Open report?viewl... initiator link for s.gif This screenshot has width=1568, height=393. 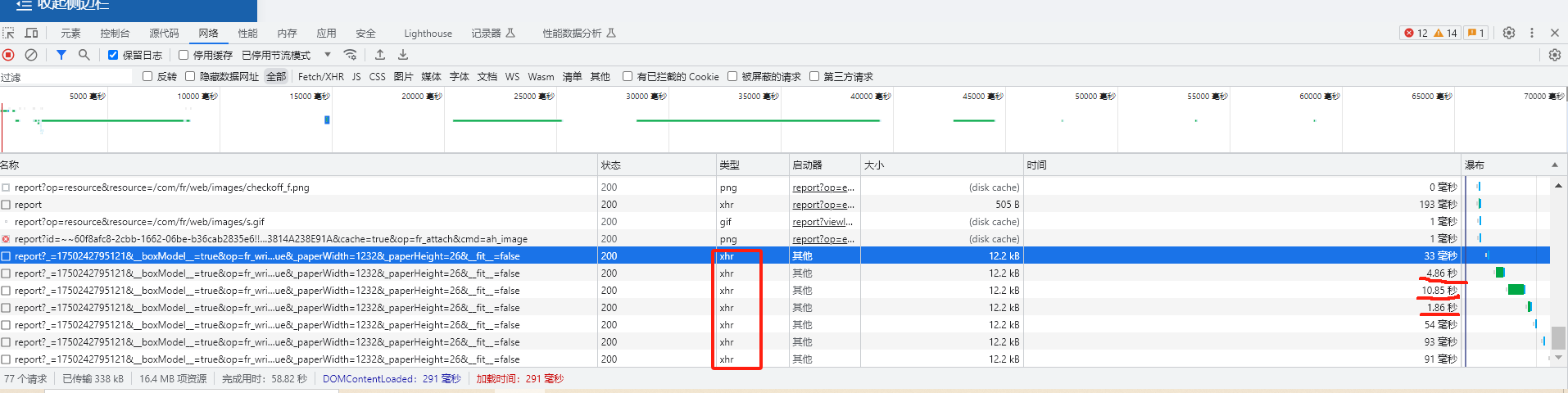823,222
